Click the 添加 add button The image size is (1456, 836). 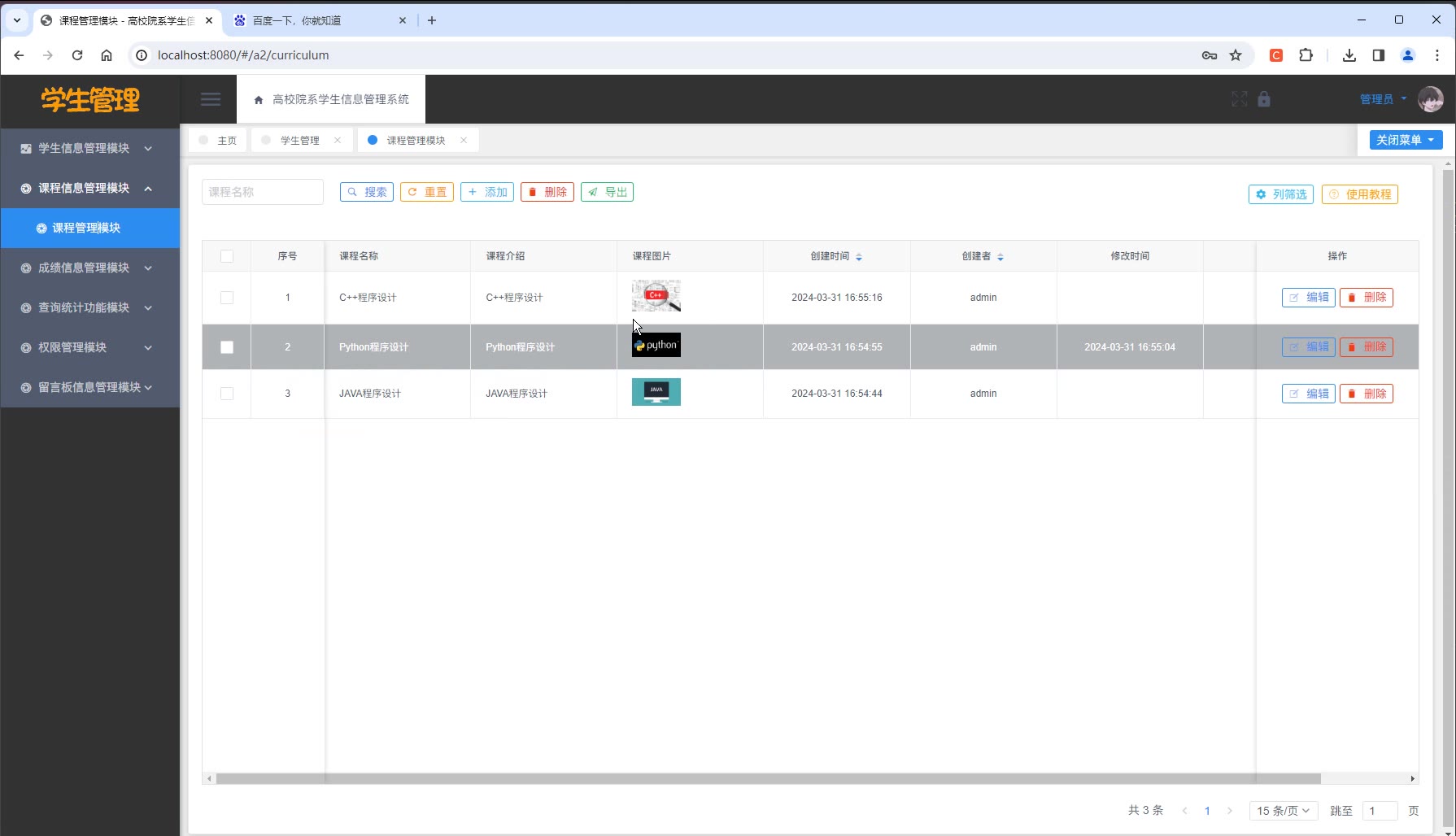(x=487, y=192)
